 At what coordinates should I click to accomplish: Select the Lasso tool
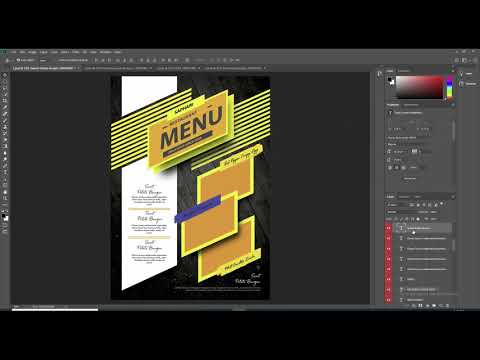click(5, 88)
